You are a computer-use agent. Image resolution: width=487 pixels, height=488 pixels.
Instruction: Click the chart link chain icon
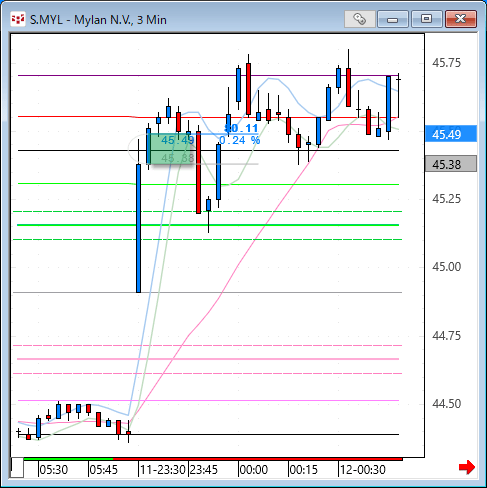pyautogui.click(x=359, y=19)
